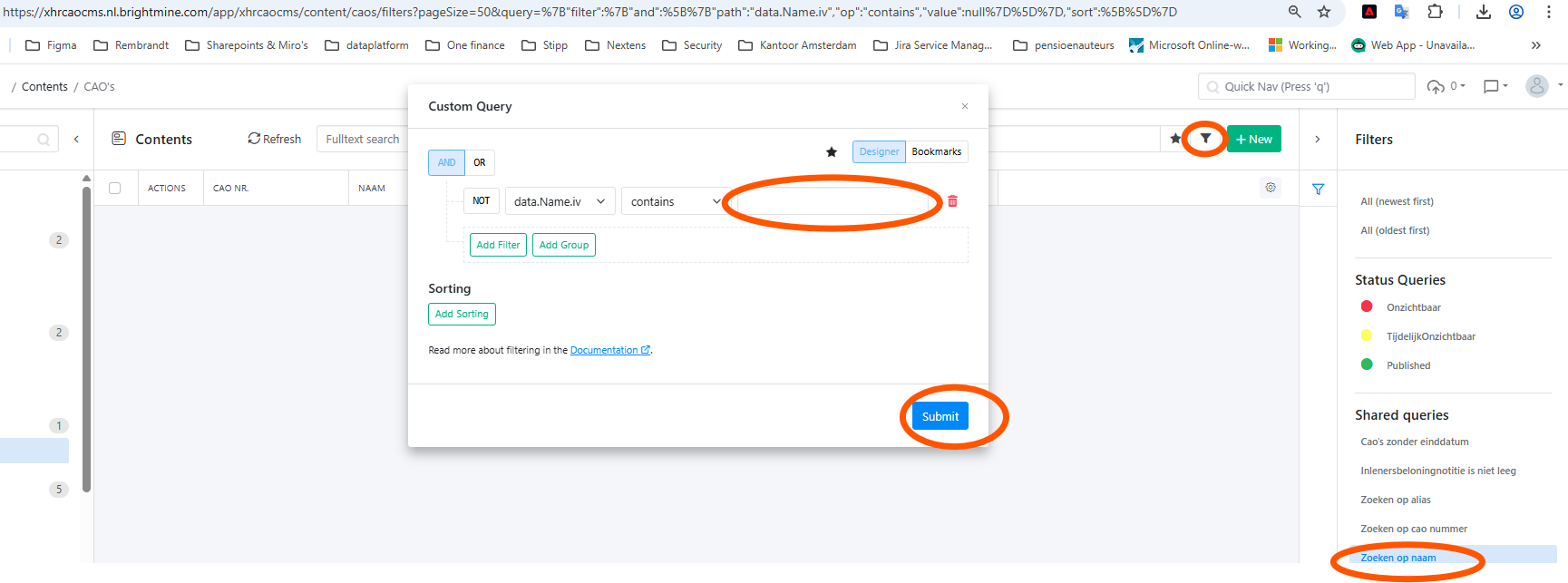Open table settings gear icon
The height and width of the screenshot is (583, 1568).
1271,188
